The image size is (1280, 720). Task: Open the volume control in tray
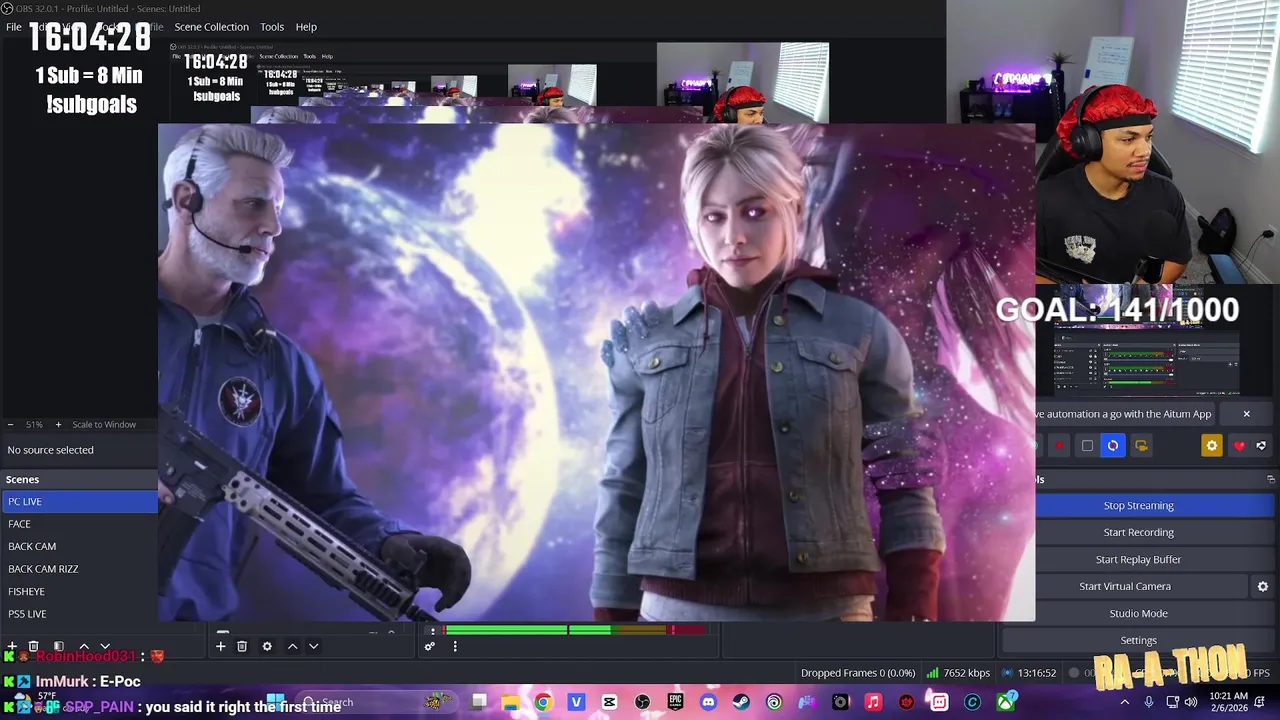pos(1191,702)
